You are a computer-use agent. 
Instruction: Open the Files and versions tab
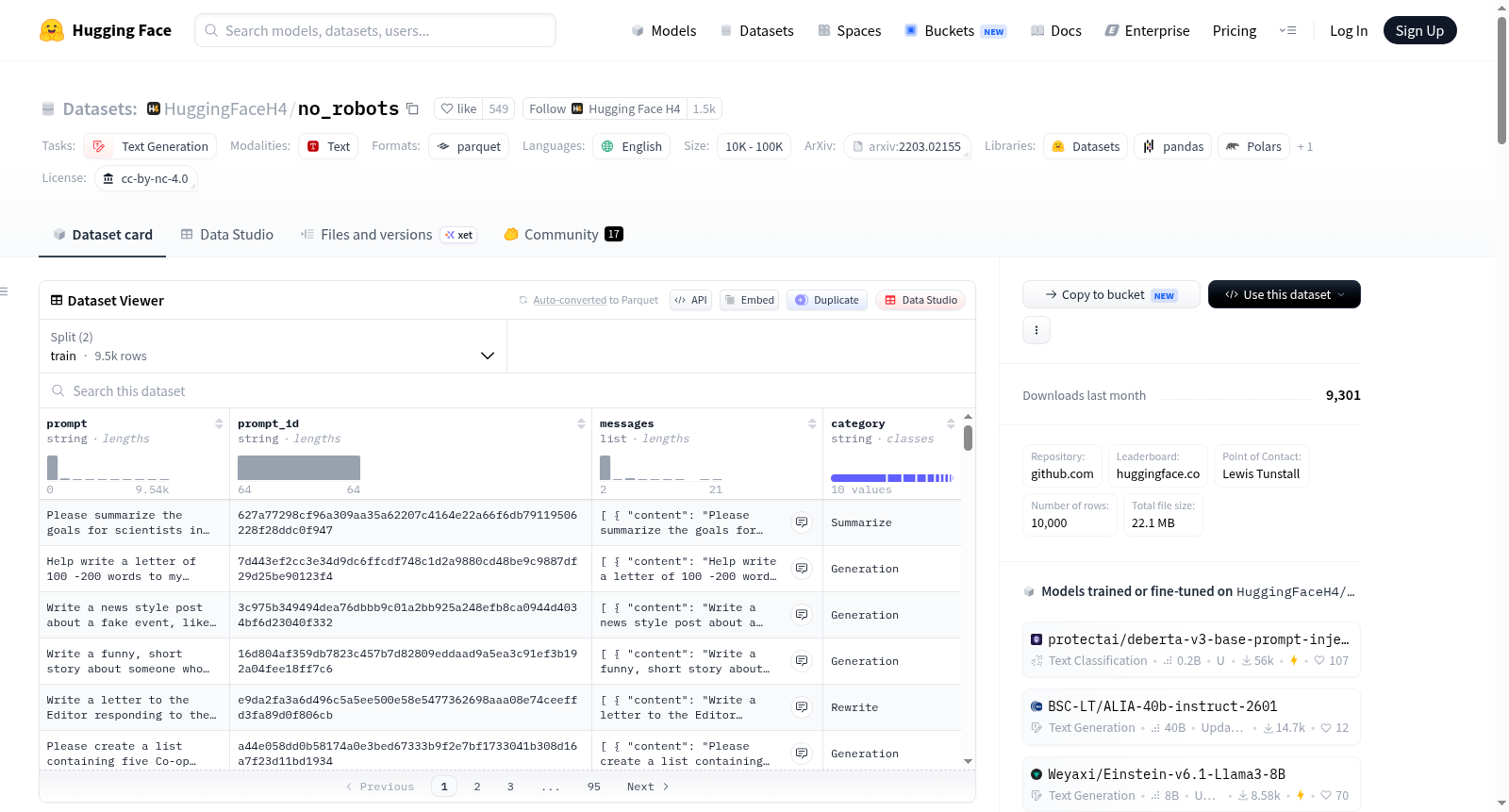[x=389, y=234]
